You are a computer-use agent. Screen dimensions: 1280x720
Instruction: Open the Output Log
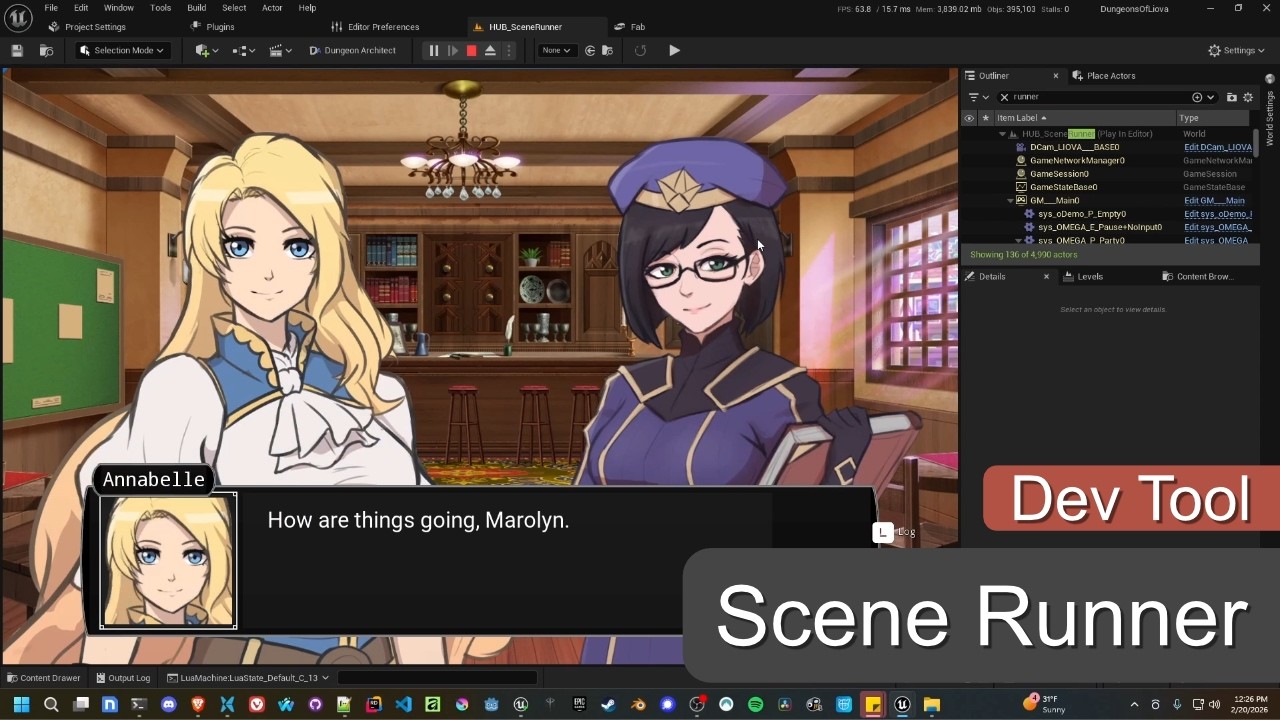[x=123, y=678]
